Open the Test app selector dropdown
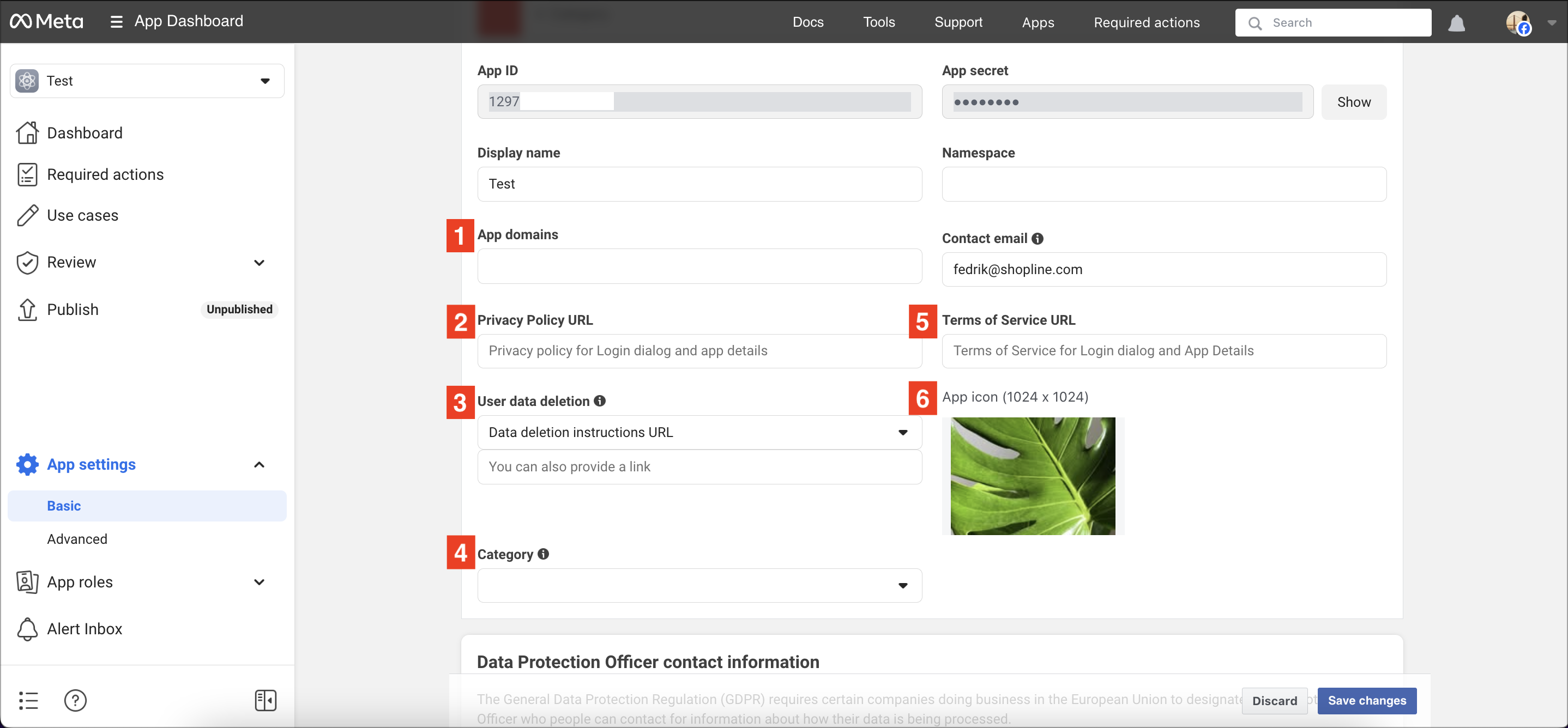1568x728 pixels. coord(147,81)
